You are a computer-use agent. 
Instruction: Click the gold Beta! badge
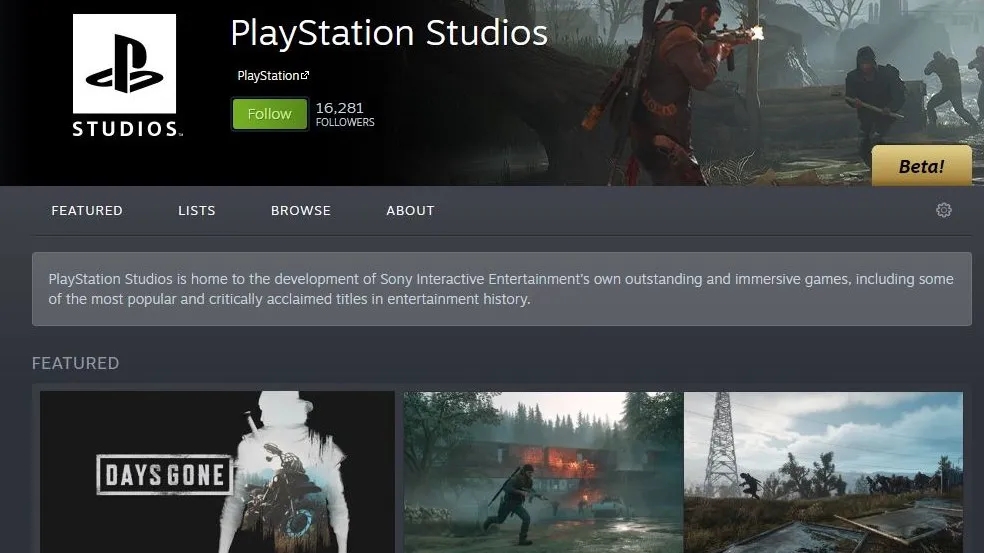click(x=921, y=166)
